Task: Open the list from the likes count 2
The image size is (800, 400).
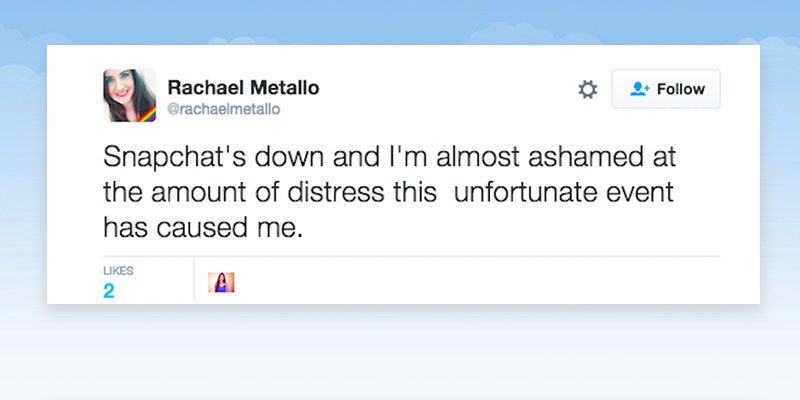Action: (x=109, y=290)
